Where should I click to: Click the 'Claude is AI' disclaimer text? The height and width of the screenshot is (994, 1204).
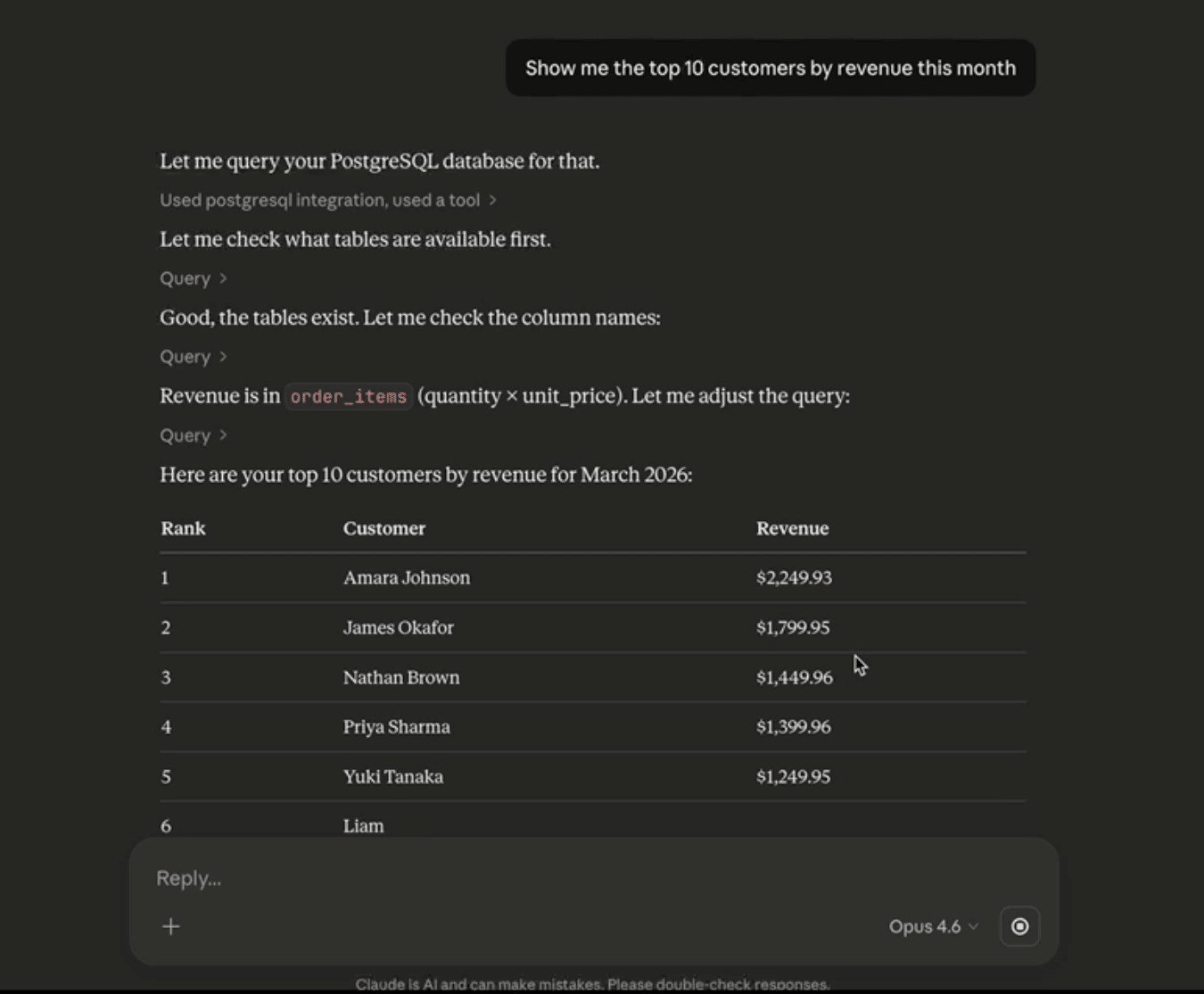[592, 984]
